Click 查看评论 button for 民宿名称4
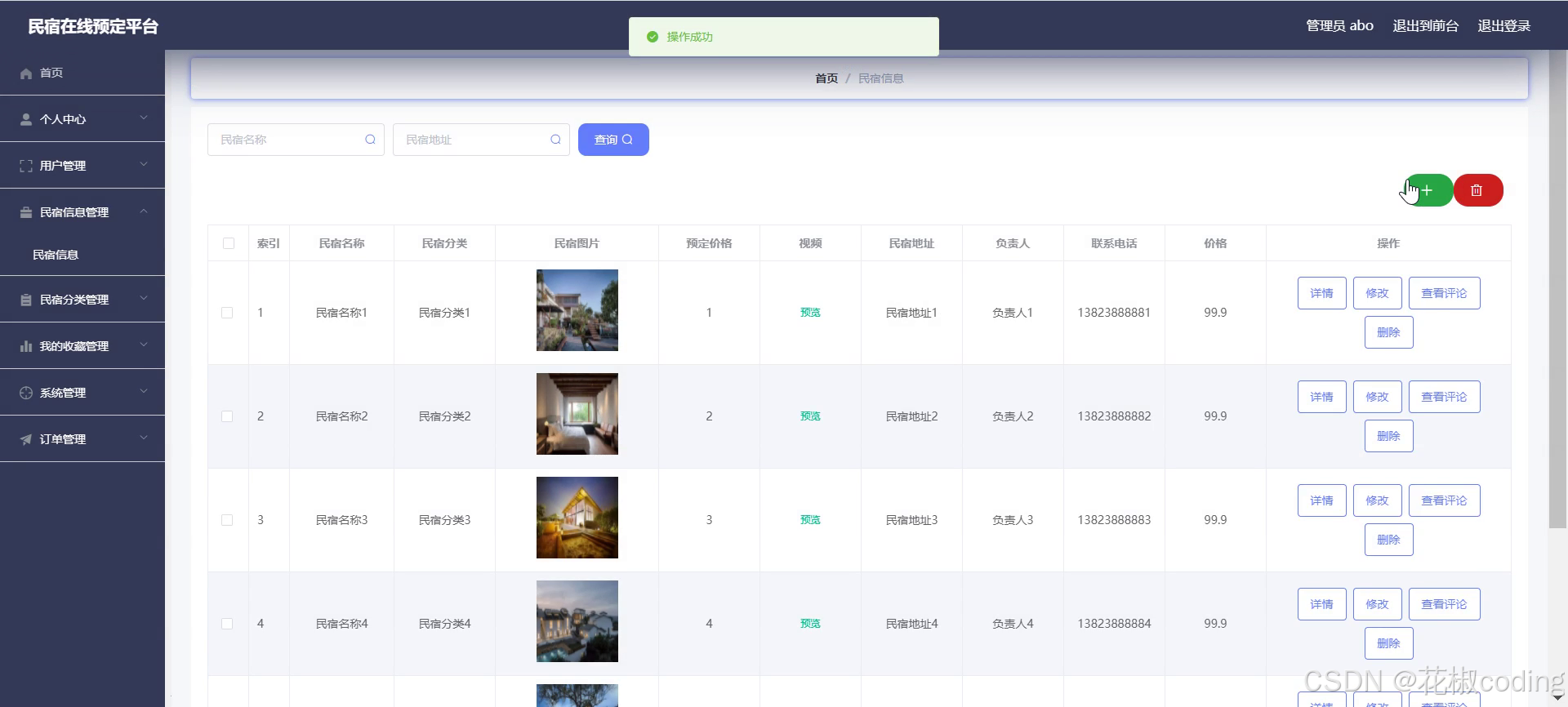Viewport: 1568px width, 707px height. (x=1444, y=604)
